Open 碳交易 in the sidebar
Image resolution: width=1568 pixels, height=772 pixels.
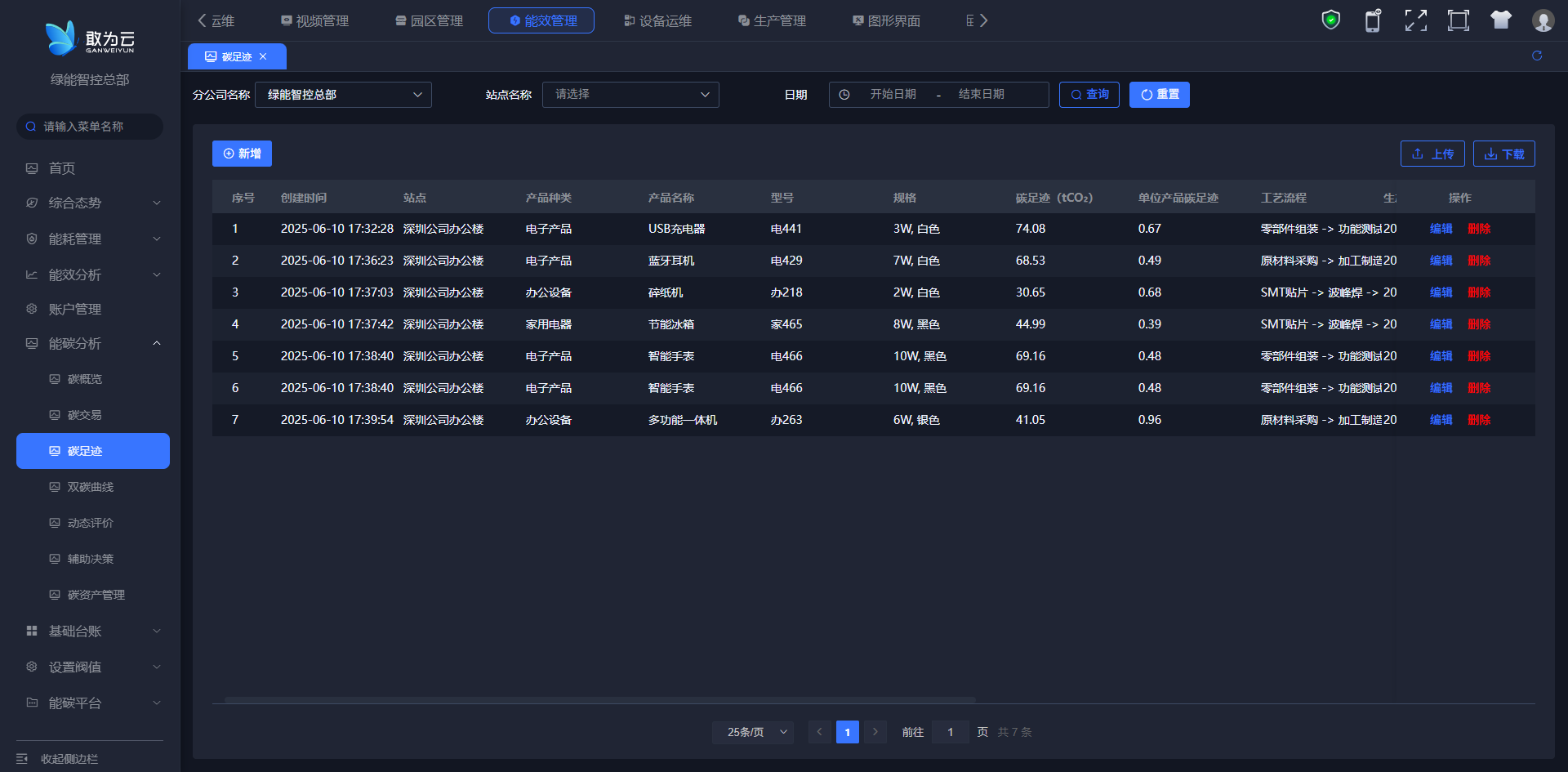(x=85, y=415)
